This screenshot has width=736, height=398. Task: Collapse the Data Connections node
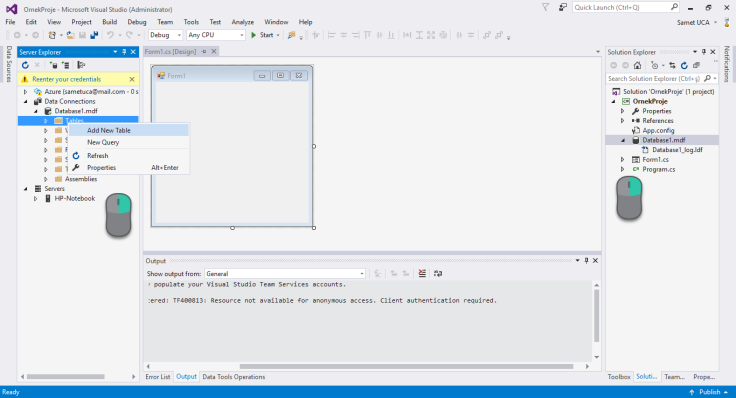(x=26, y=101)
